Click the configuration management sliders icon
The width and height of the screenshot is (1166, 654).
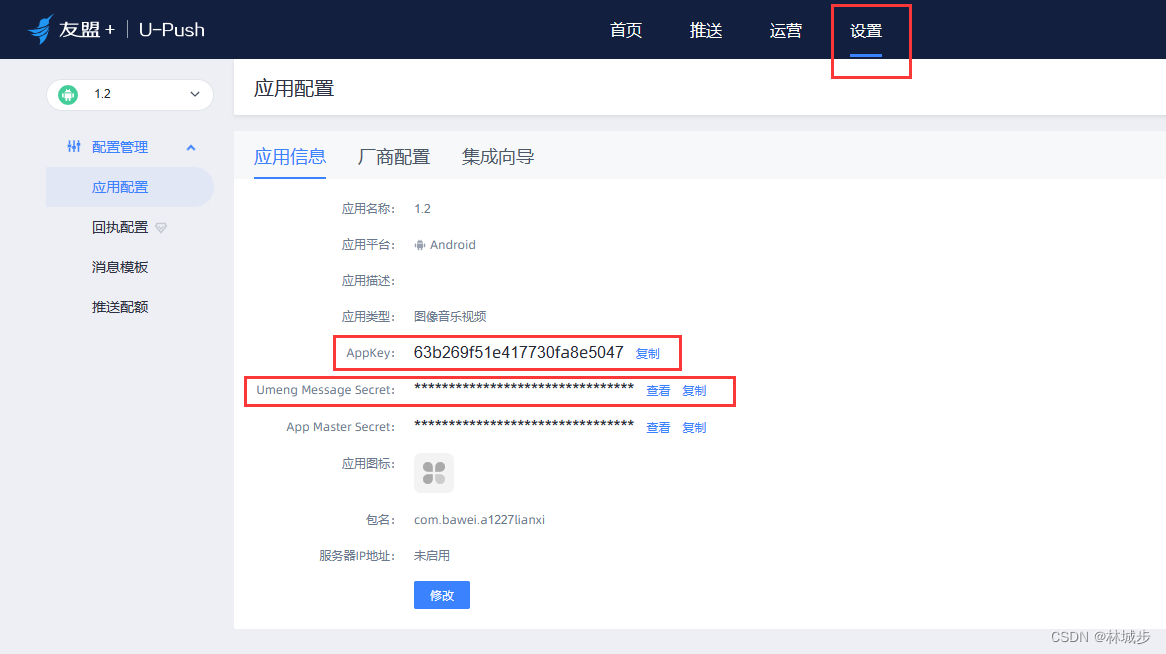74,147
